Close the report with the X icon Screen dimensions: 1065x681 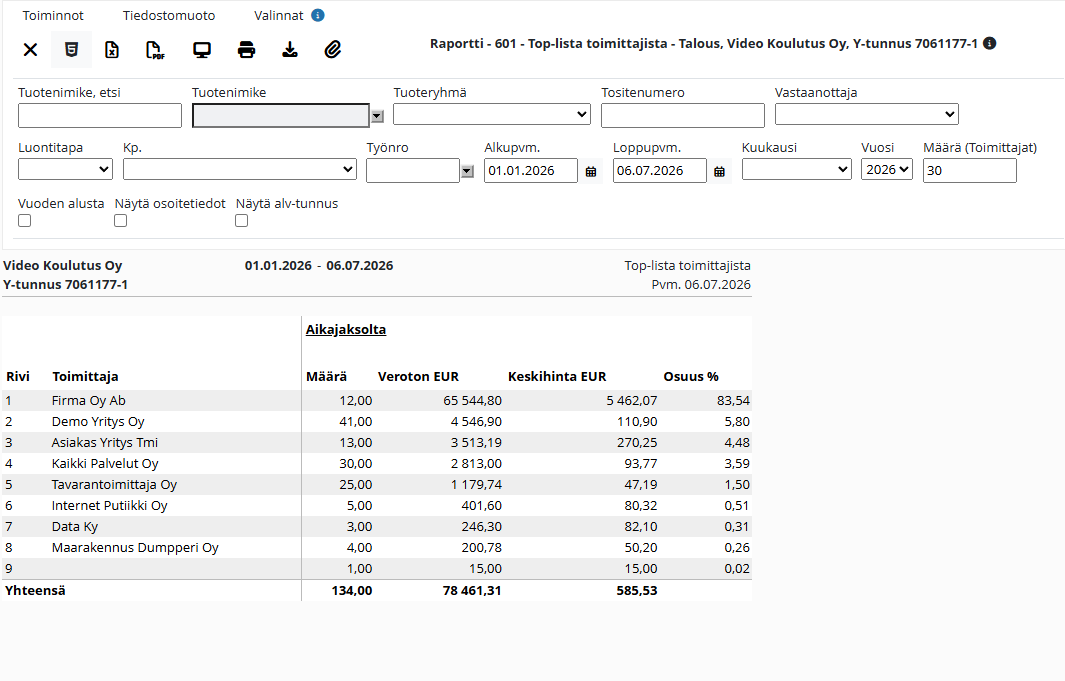click(31, 50)
